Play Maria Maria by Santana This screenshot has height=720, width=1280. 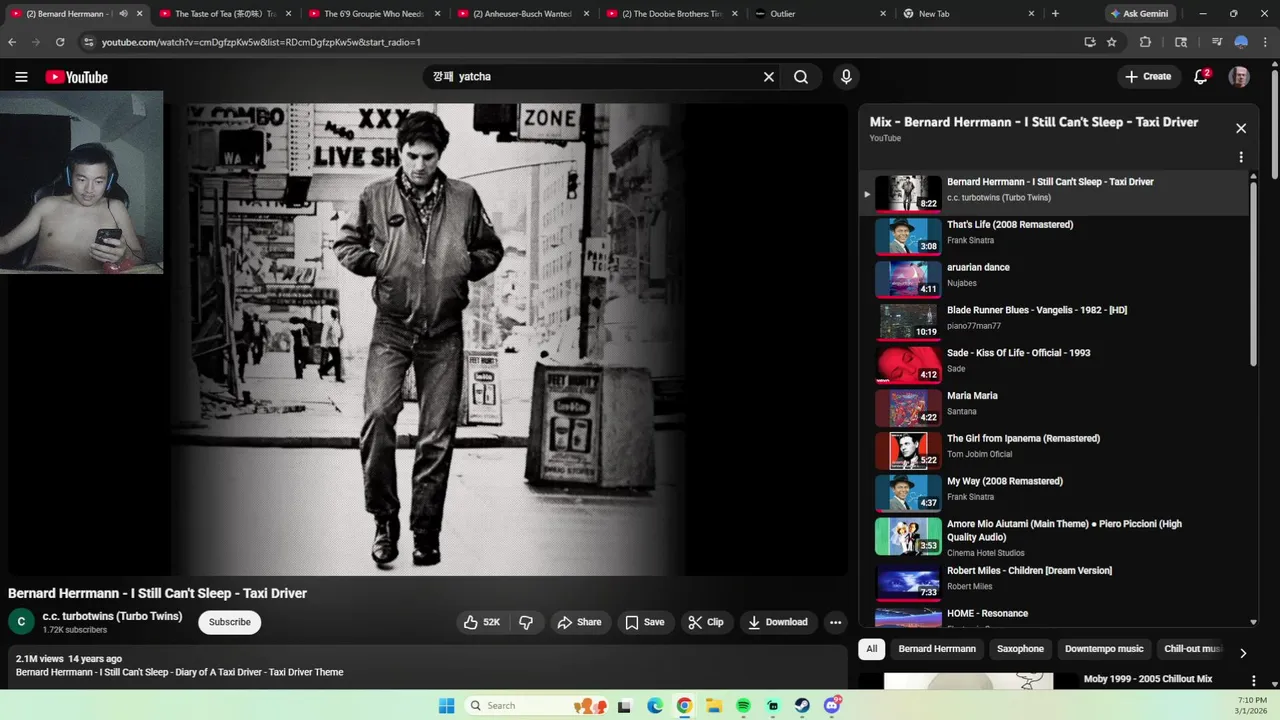(x=1053, y=407)
